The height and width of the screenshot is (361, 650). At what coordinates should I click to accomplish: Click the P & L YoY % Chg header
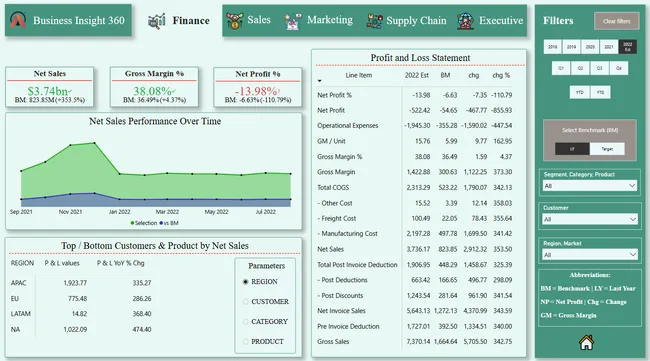(121, 263)
